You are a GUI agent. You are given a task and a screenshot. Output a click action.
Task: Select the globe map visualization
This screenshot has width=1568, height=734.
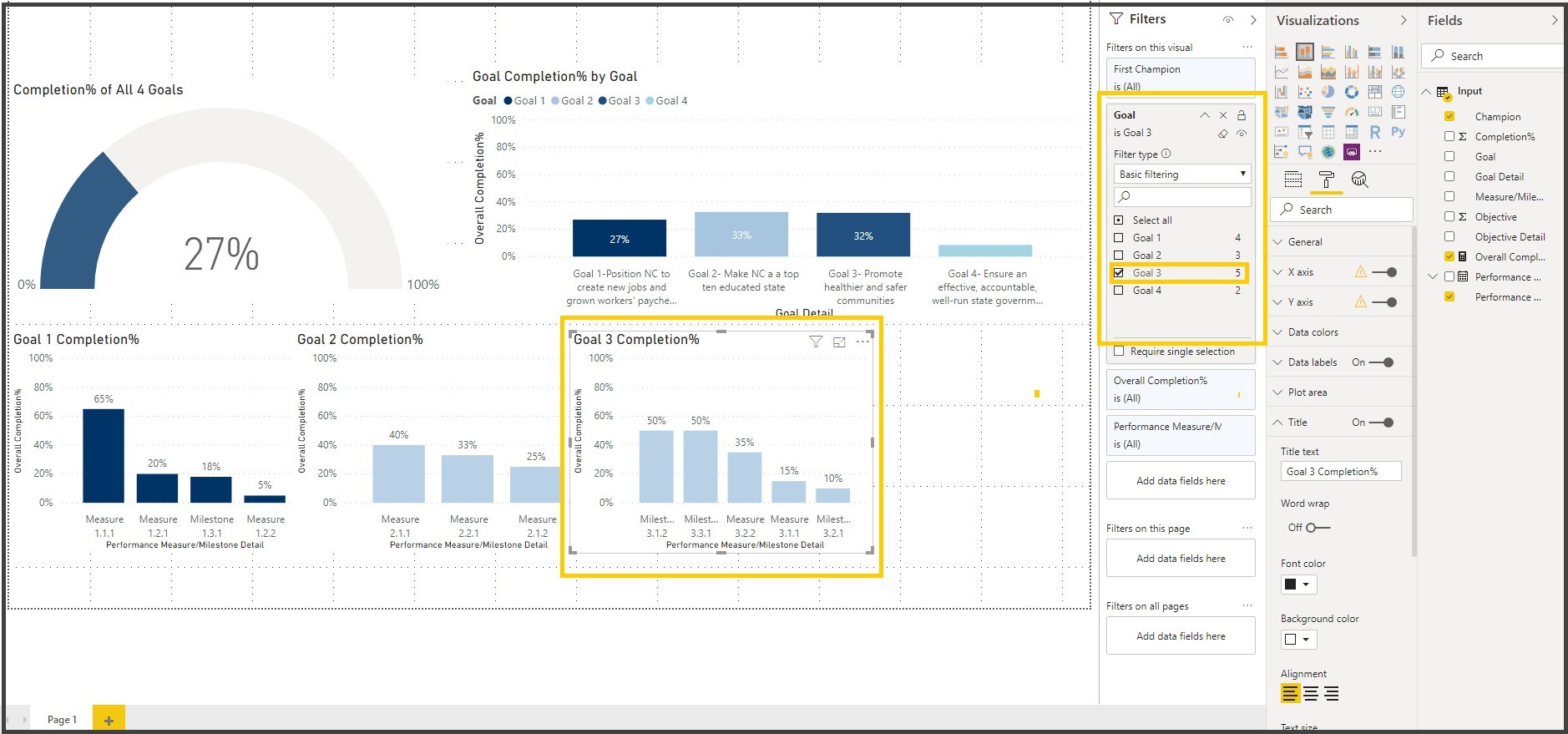click(1399, 92)
